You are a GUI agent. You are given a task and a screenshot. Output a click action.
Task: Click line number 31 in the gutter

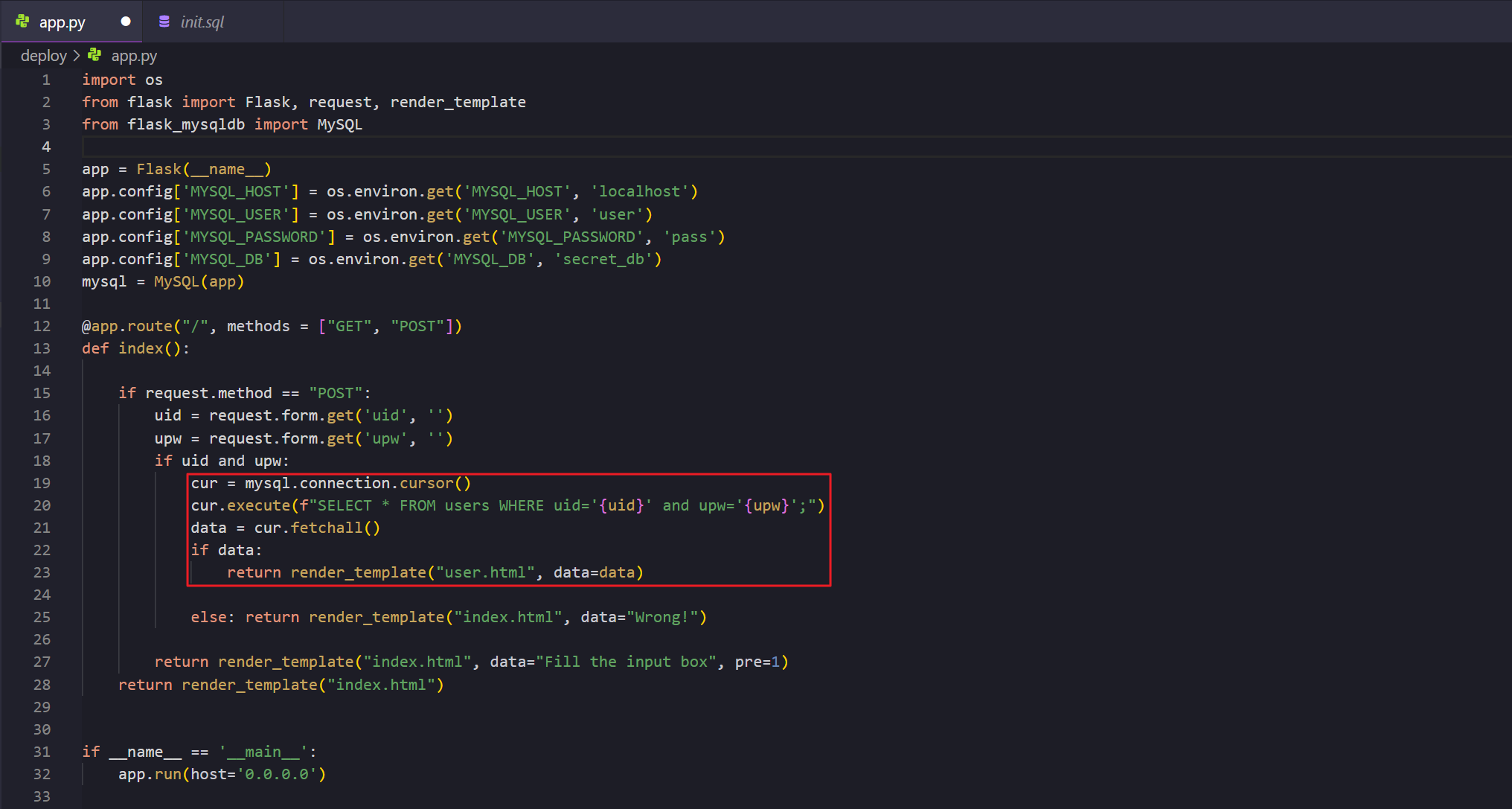point(42,752)
